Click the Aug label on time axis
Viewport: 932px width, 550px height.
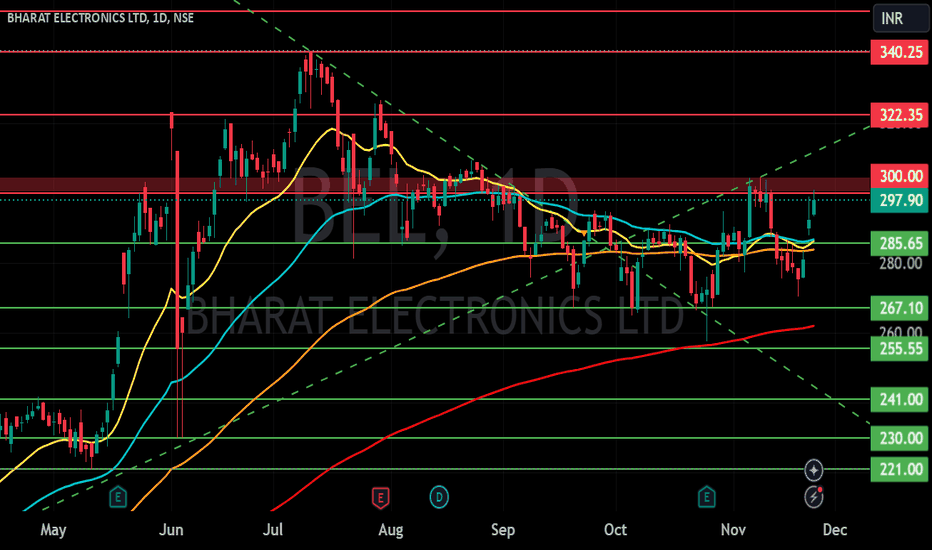click(x=391, y=530)
